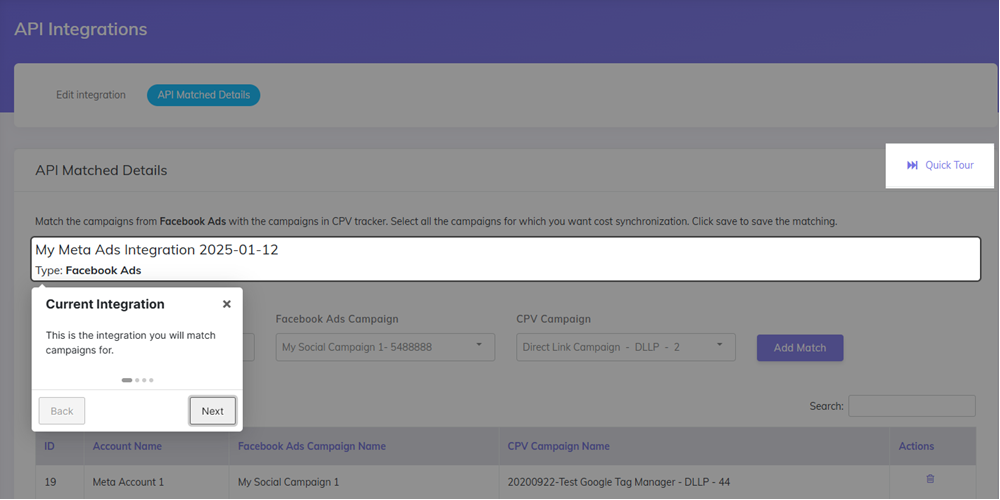Image resolution: width=1000 pixels, height=500 pixels.
Task: Close the Current Integration tour popup
Action: (226, 305)
